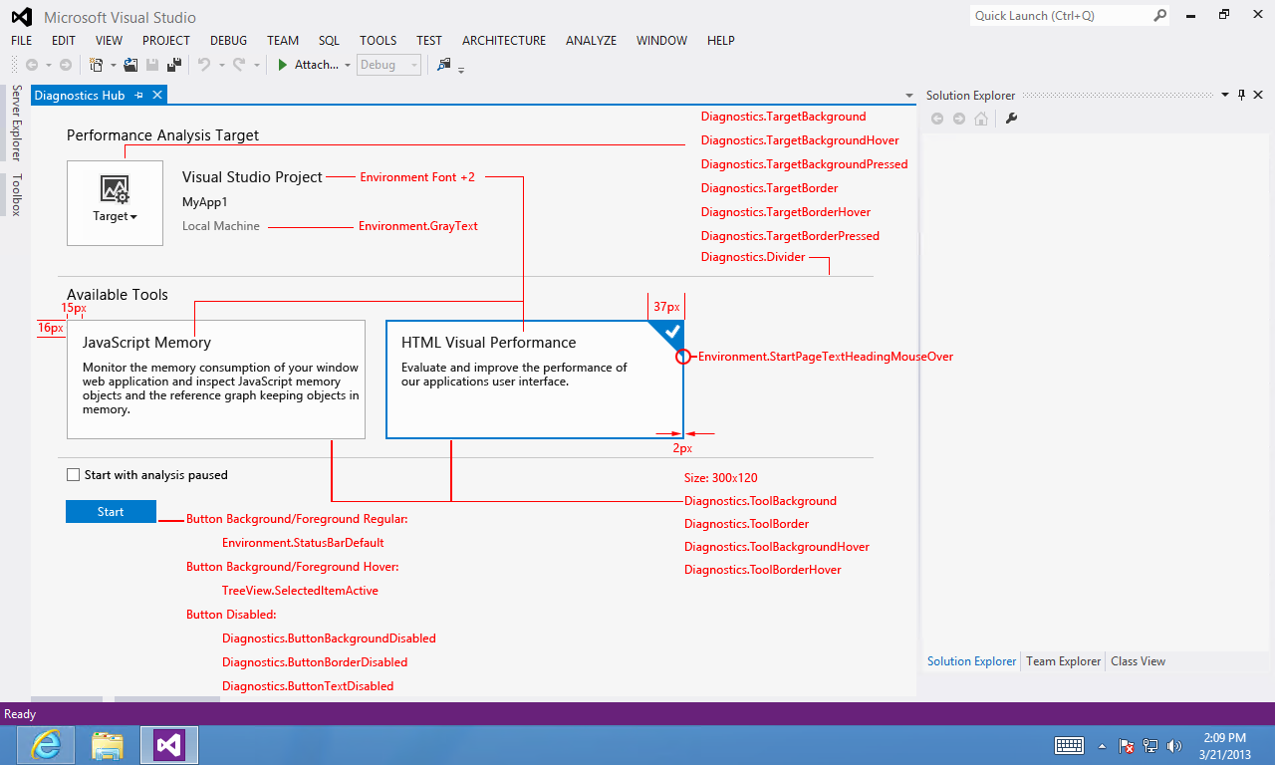The image size is (1275, 765).
Task: Click the Undo toolbar icon
Action: [204, 65]
